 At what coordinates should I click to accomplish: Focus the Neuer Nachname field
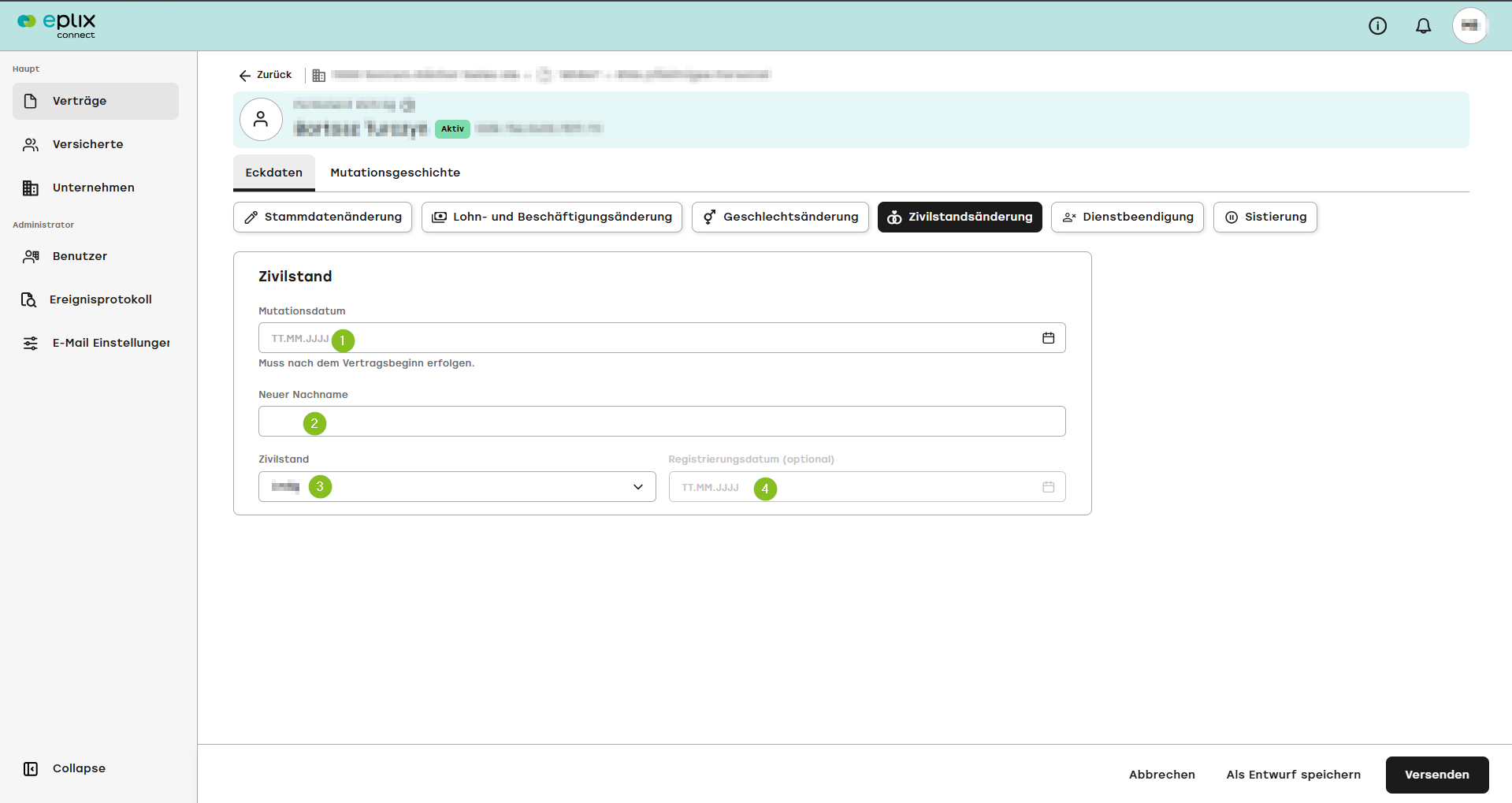point(662,422)
